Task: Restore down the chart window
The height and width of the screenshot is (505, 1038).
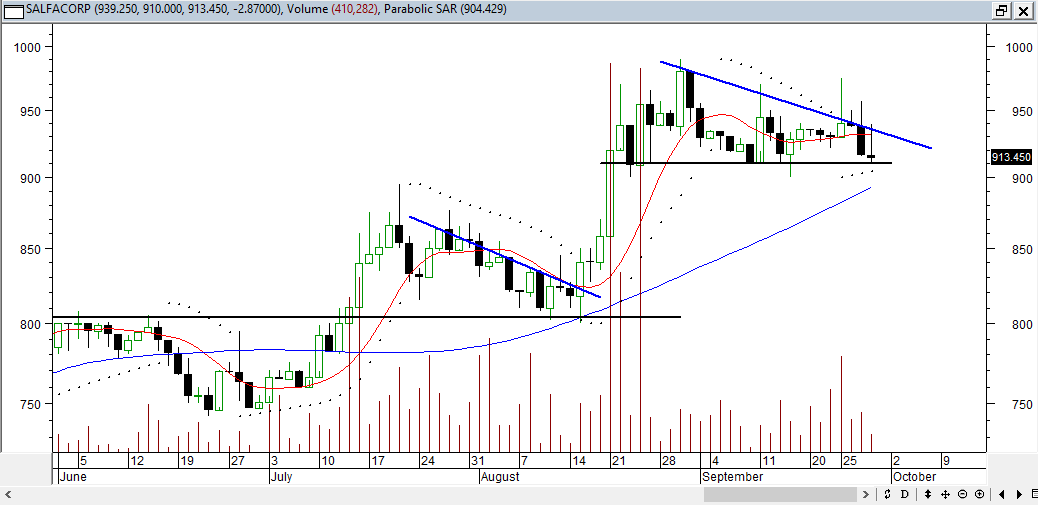Action: 1002,10
